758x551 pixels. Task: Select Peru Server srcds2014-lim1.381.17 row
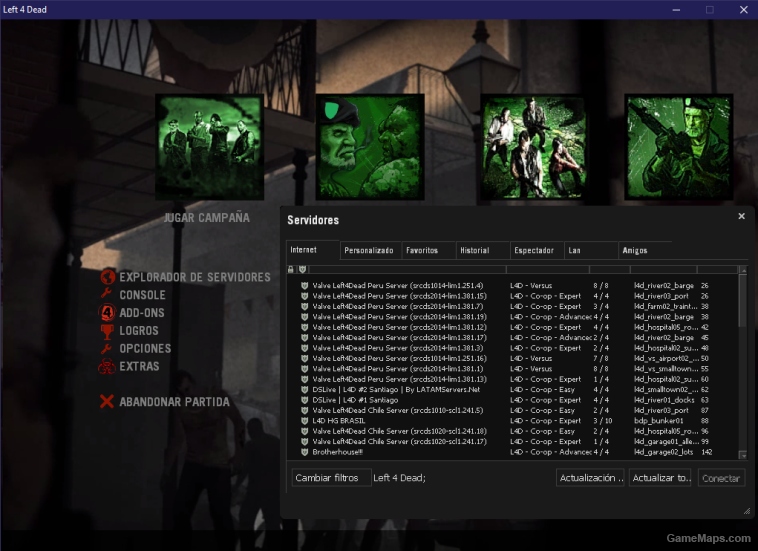512,337
